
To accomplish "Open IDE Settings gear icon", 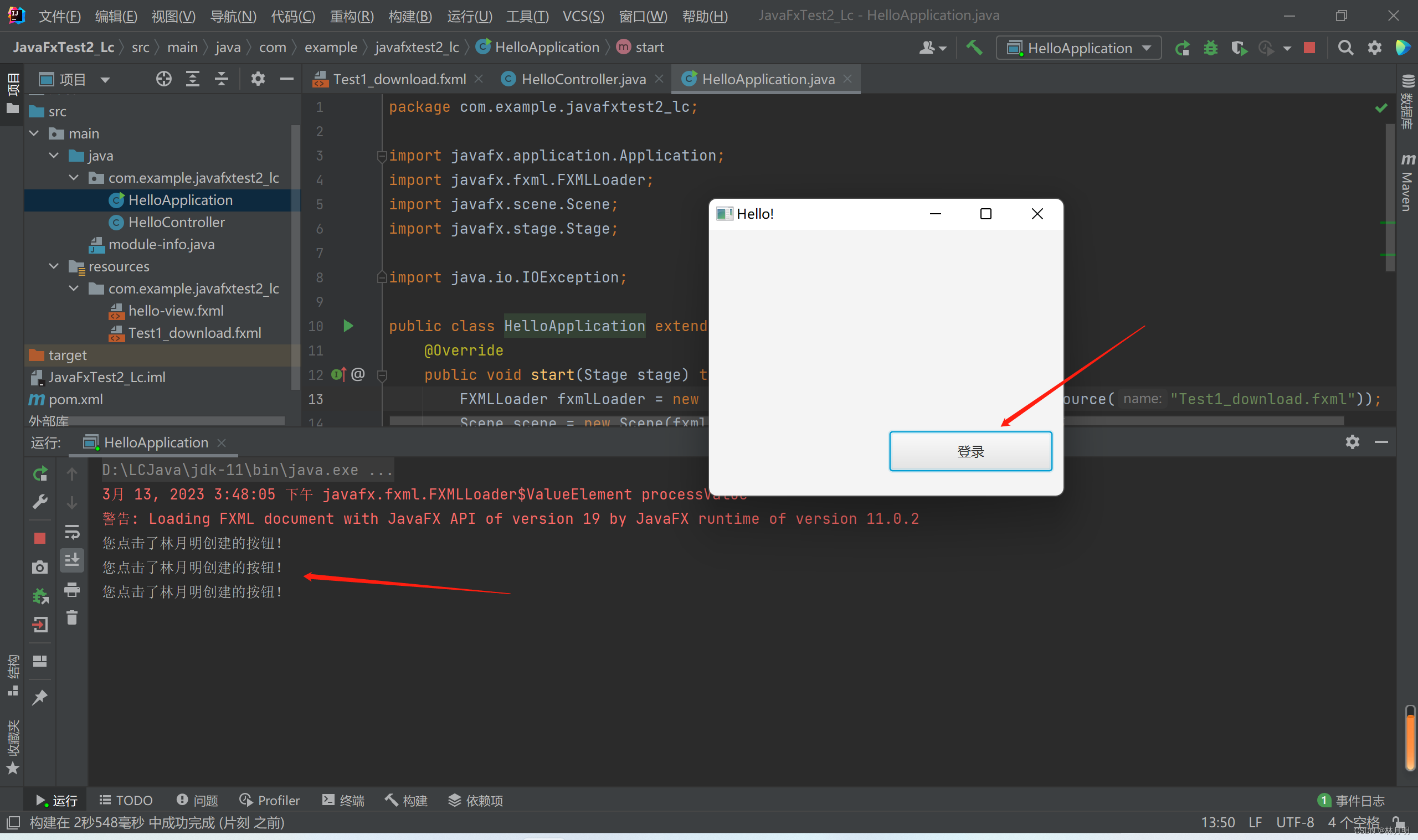I will coord(1374,48).
